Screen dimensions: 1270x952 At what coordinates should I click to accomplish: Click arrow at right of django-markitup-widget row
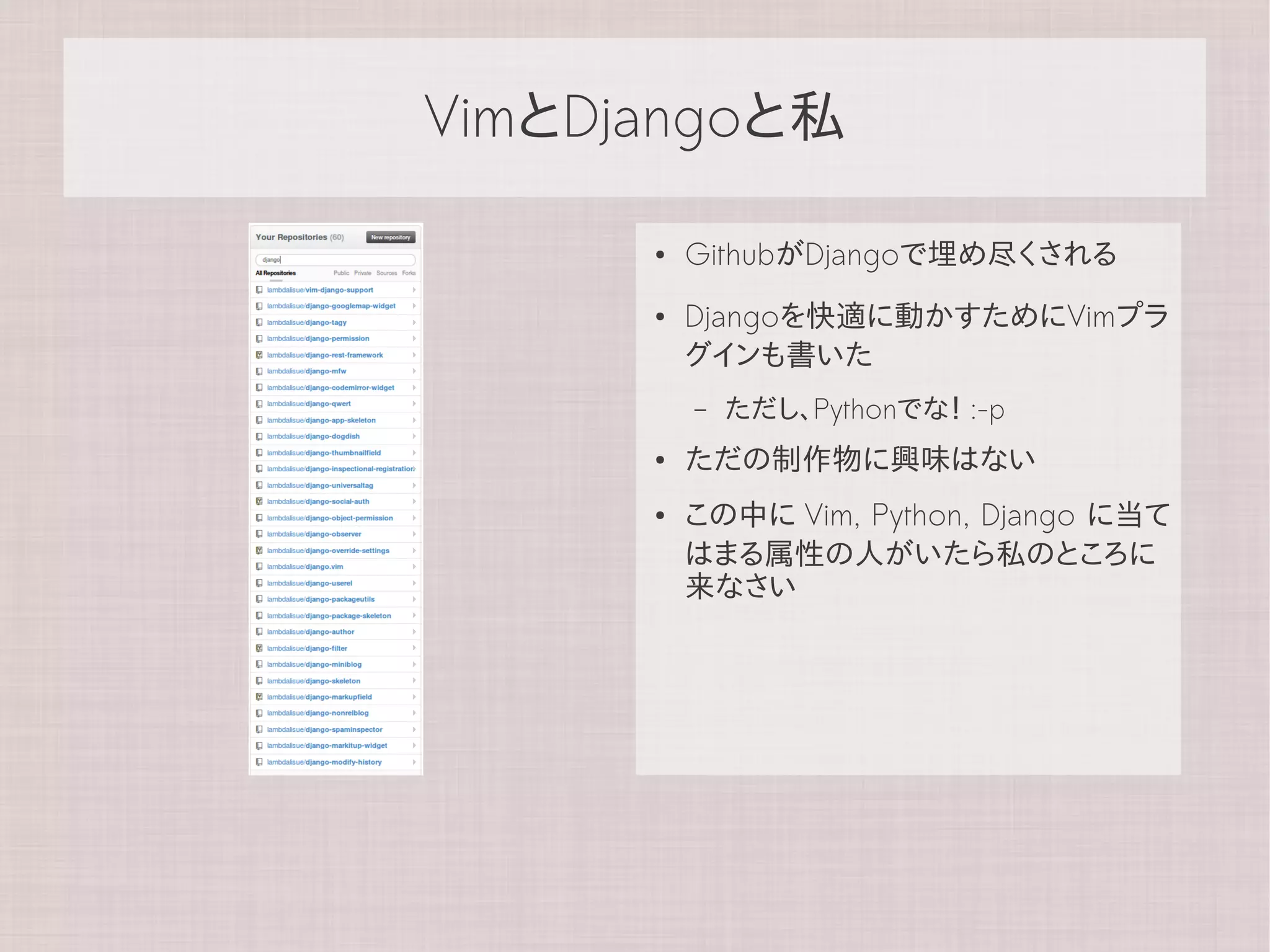coord(414,745)
